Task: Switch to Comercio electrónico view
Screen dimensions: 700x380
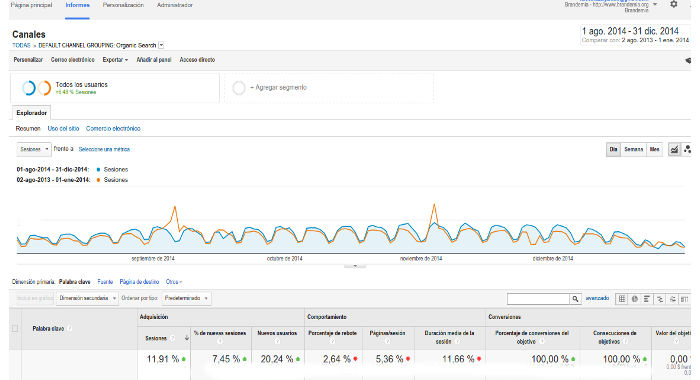Action: (x=113, y=129)
